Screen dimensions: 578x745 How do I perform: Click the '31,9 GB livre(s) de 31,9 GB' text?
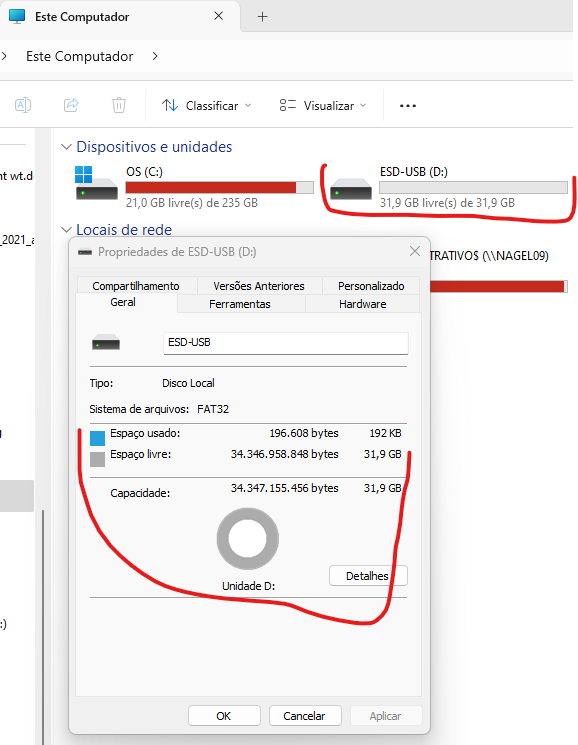point(447,203)
